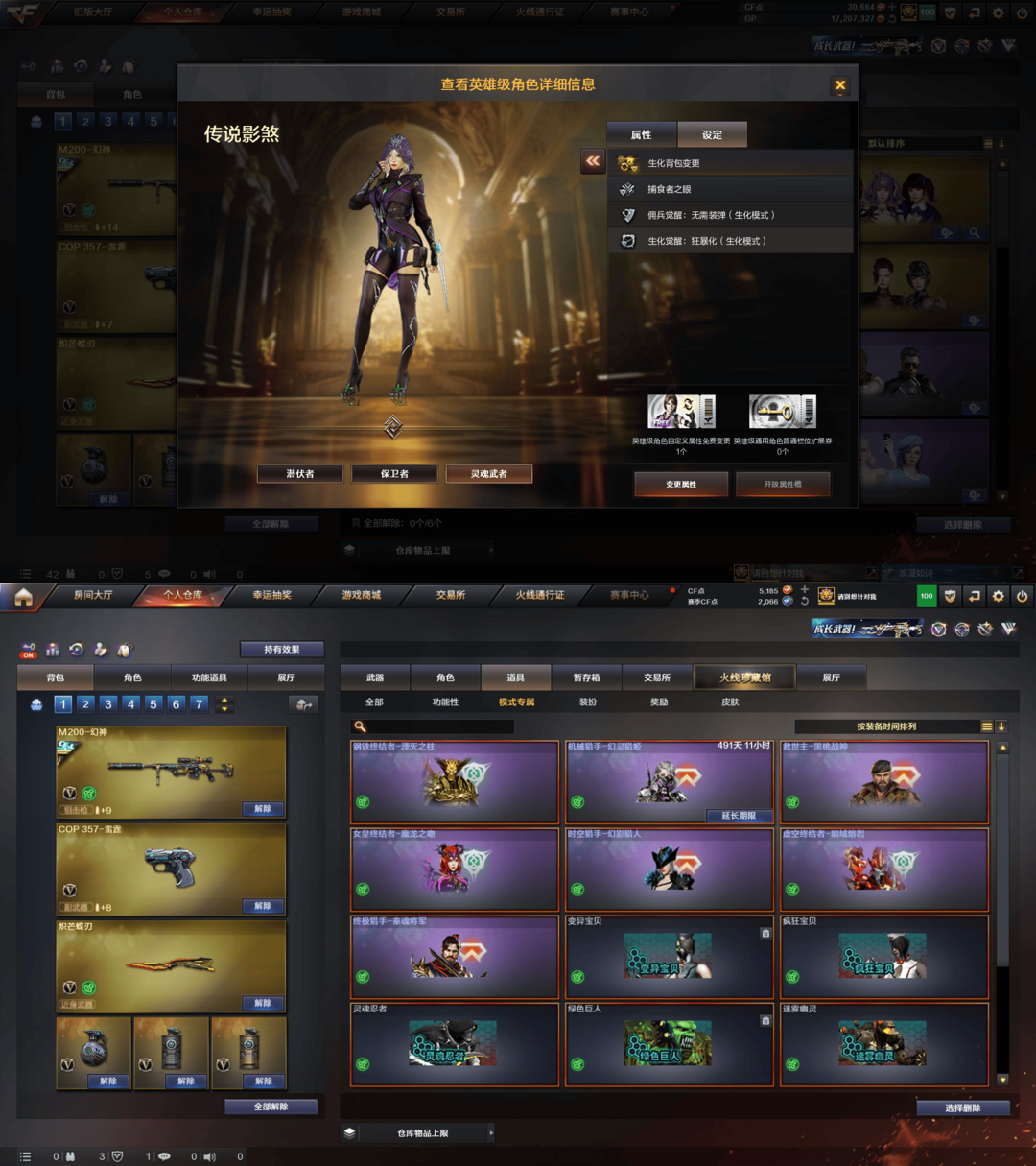The image size is (1036, 1166).
Task: Select the 皮肤 filter
Action: pyautogui.click(x=730, y=702)
